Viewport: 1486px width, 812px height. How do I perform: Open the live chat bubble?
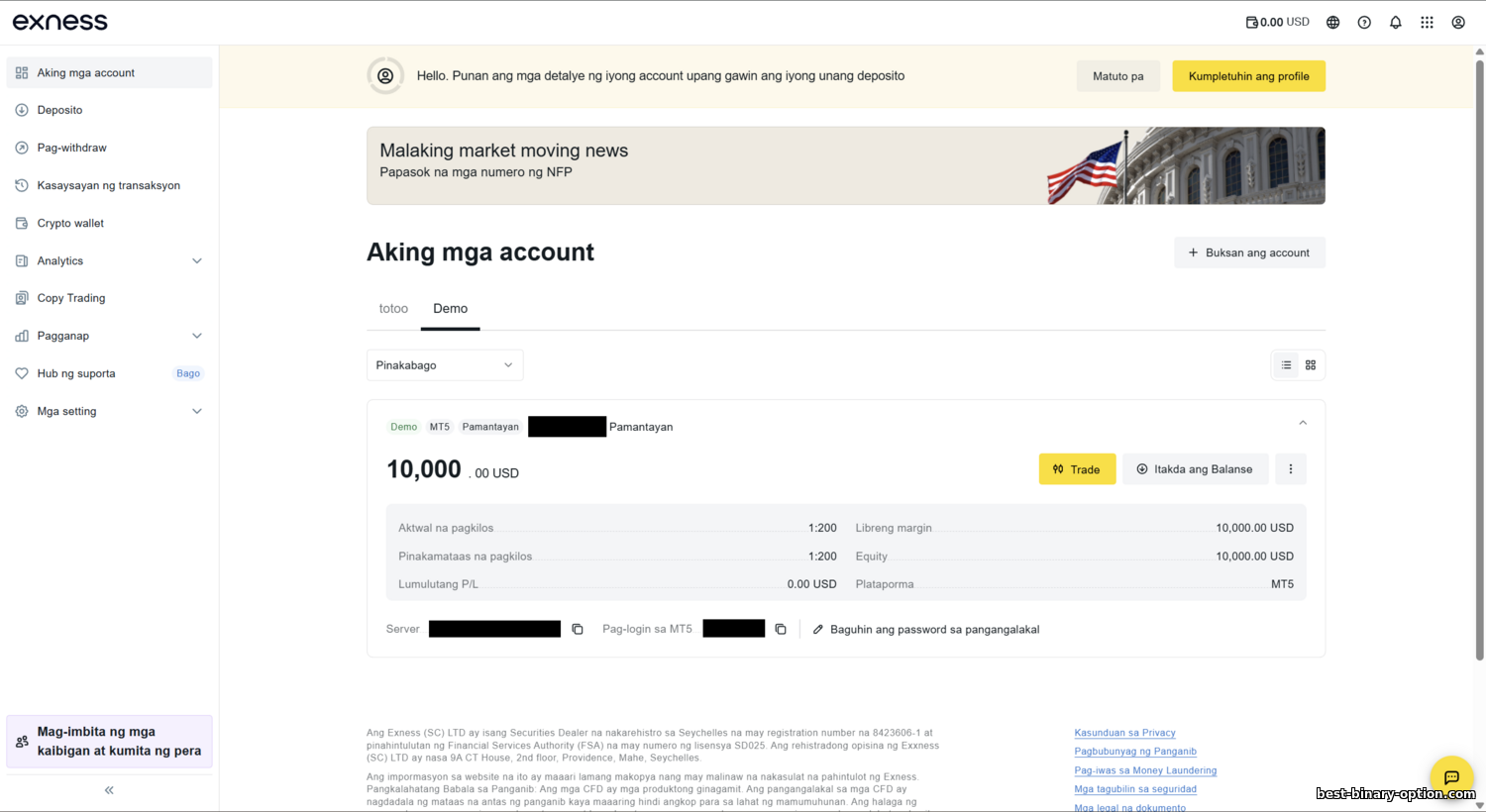pyautogui.click(x=1451, y=777)
